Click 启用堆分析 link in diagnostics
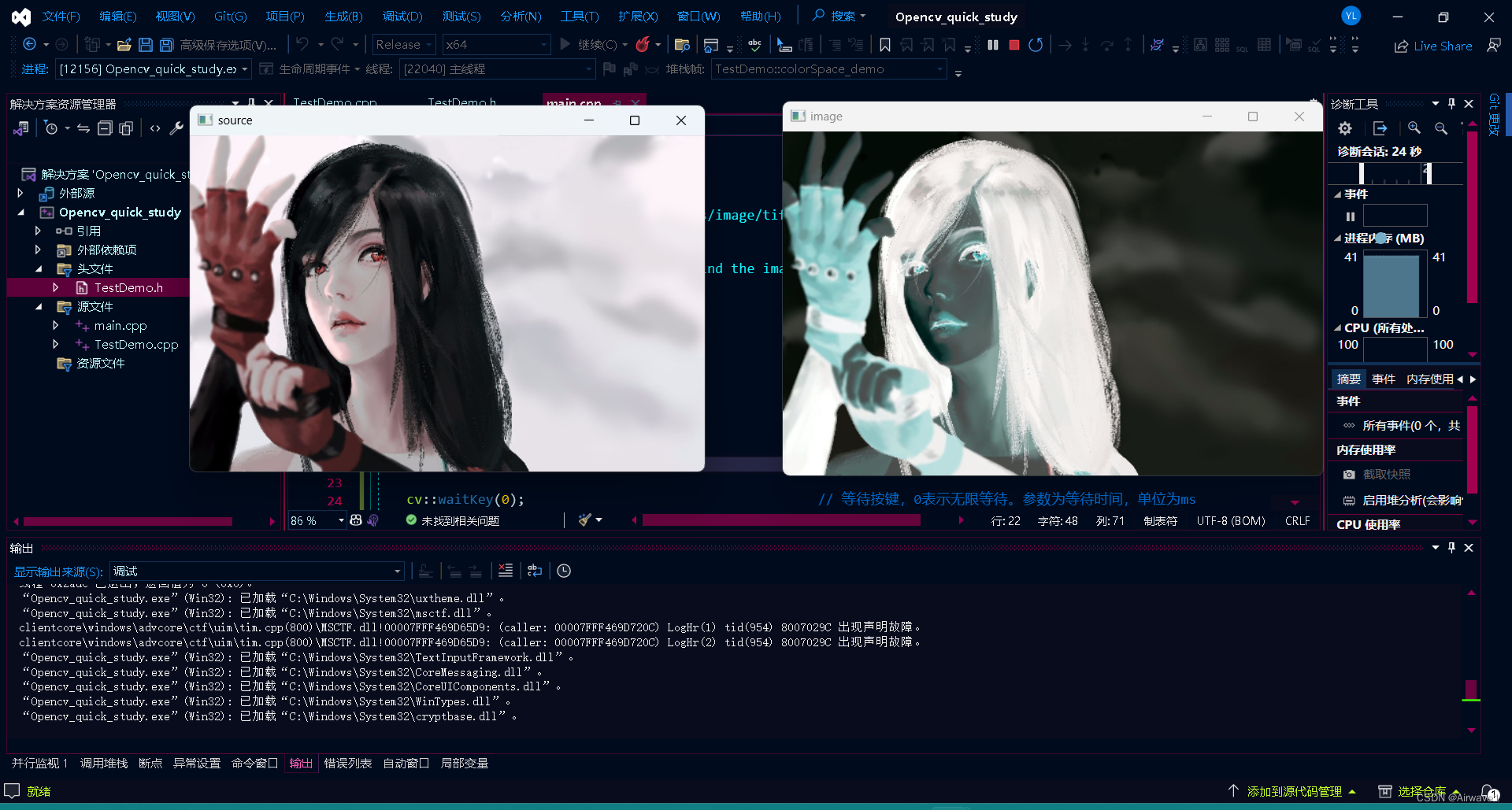The height and width of the screenshot is (810, 1512). [x=1403, y=500]
